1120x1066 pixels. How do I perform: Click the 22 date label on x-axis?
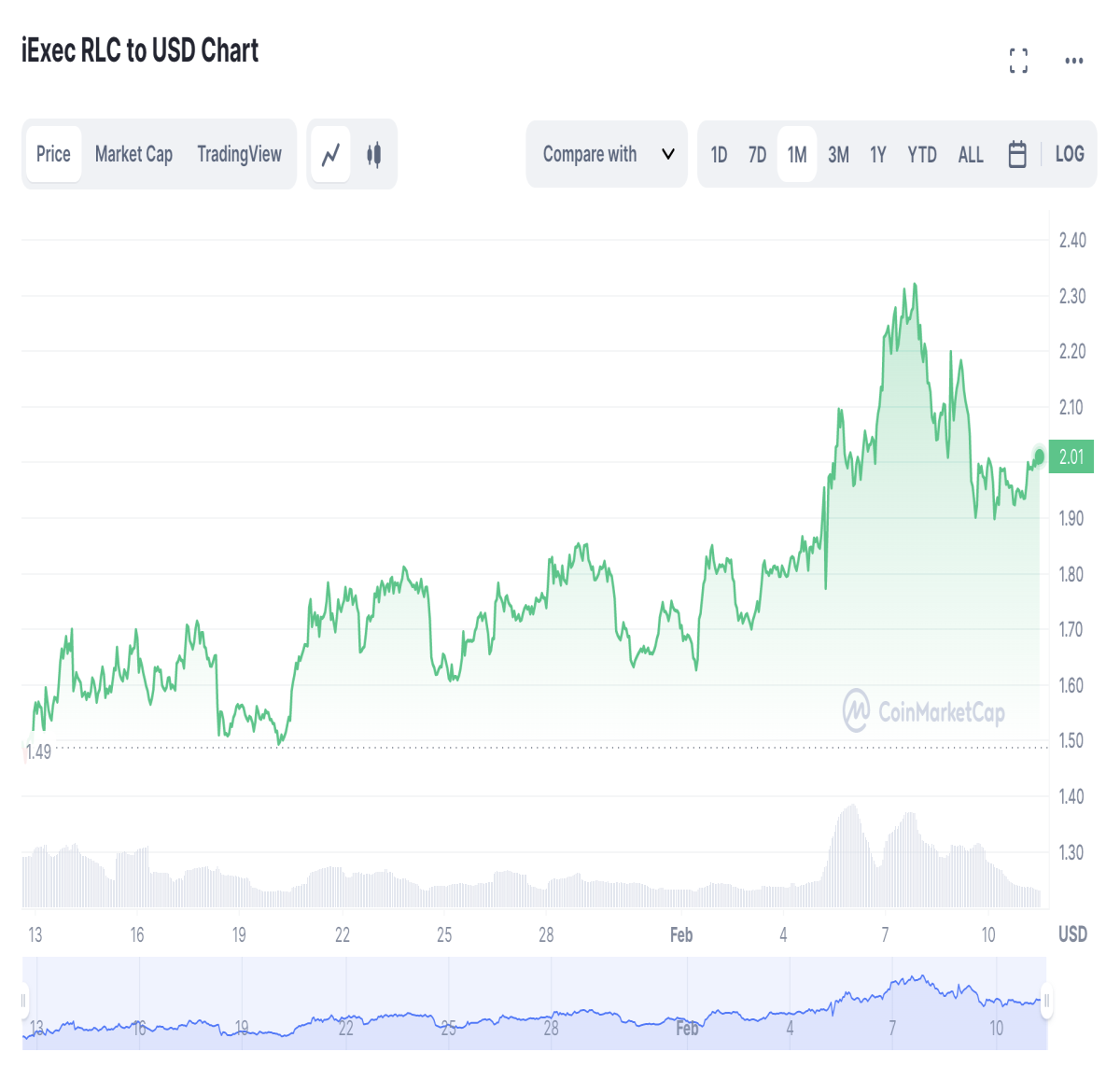tap(343, 934)
